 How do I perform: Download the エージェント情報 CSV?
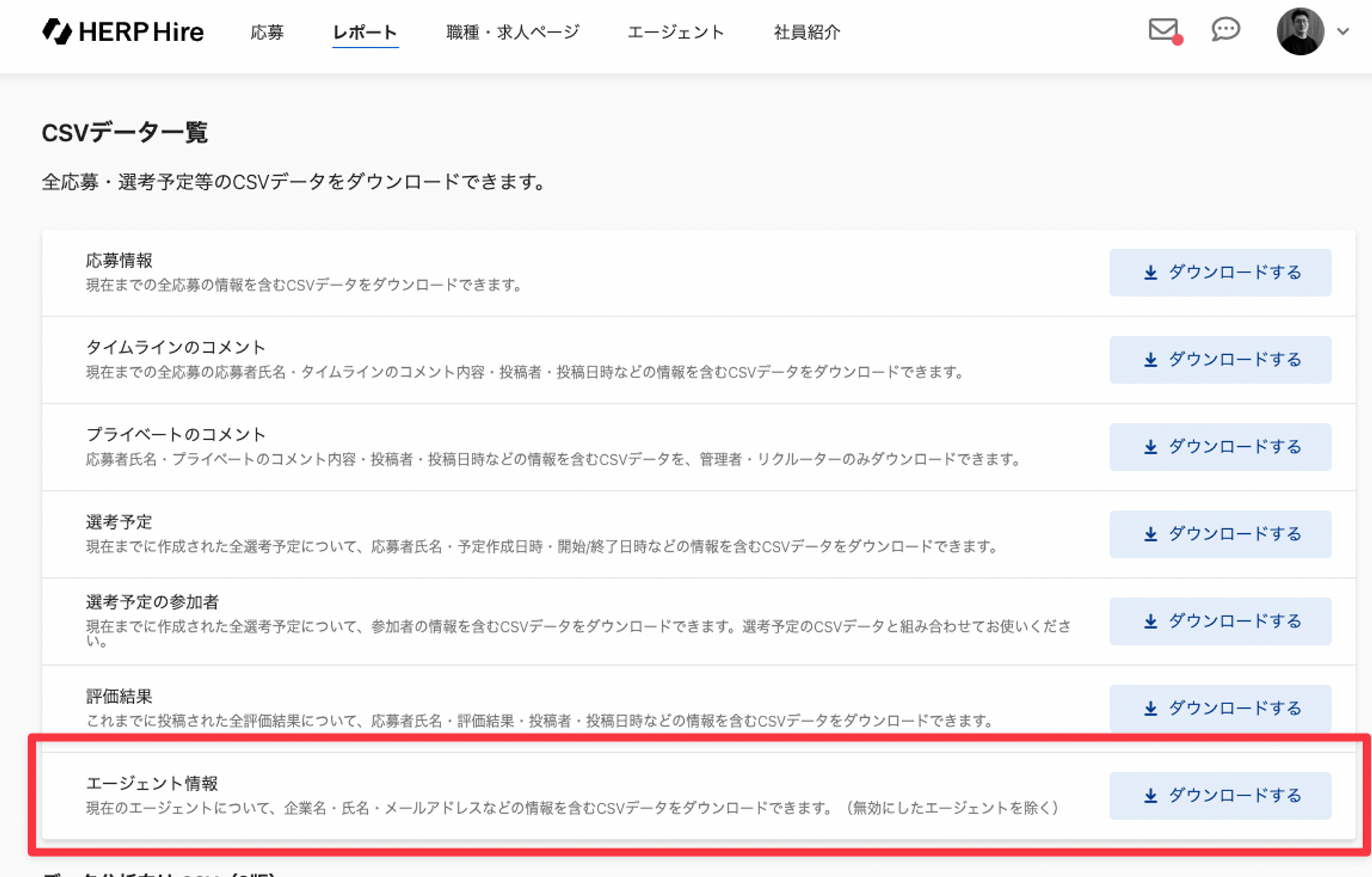[x=1220, y=795]
